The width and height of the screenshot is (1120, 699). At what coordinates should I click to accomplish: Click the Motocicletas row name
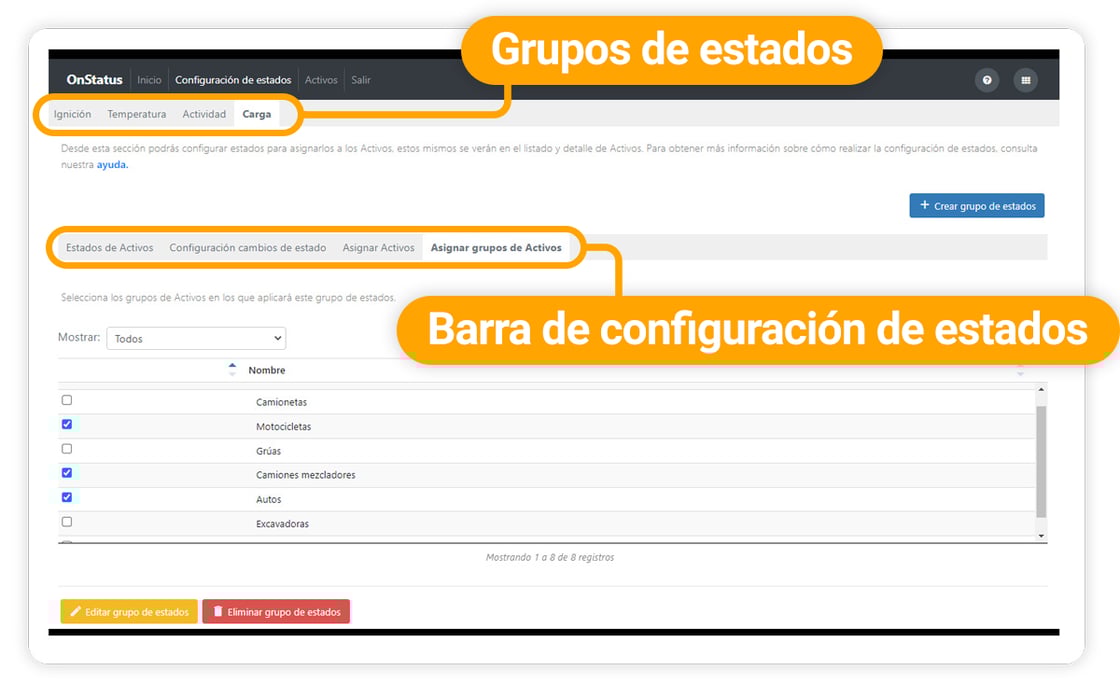click(284, 426)
